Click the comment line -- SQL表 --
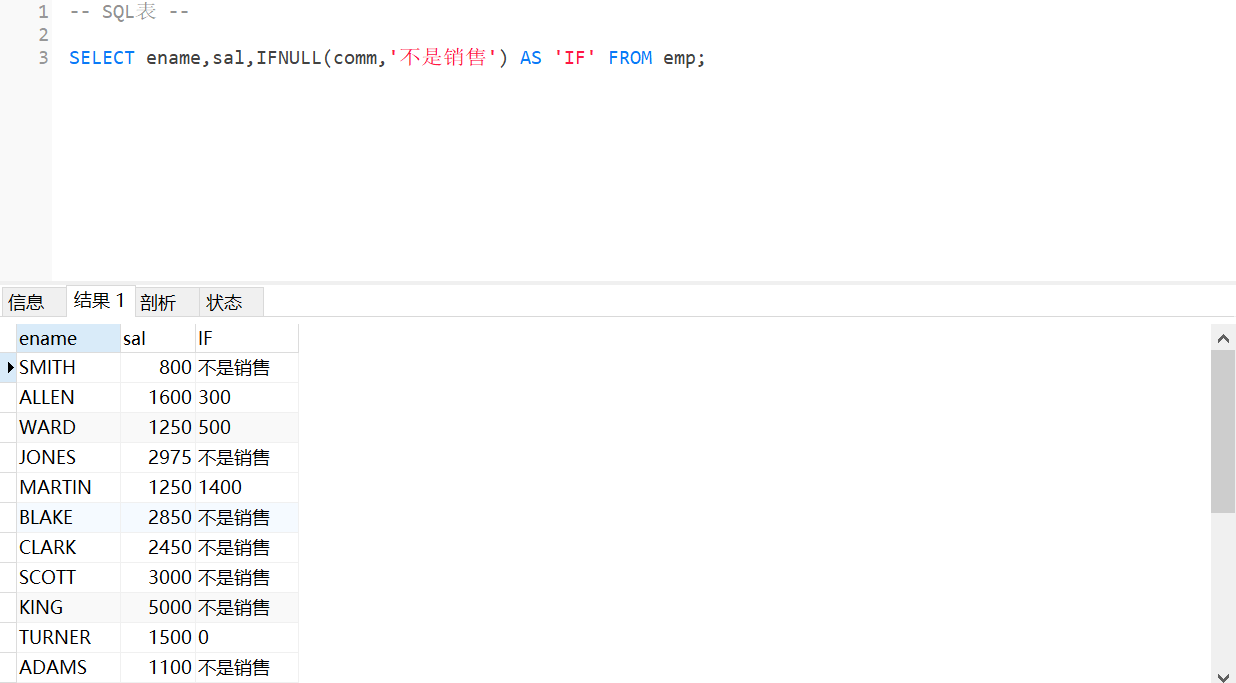Viewport: 1236px width, 683px height. 129,13
